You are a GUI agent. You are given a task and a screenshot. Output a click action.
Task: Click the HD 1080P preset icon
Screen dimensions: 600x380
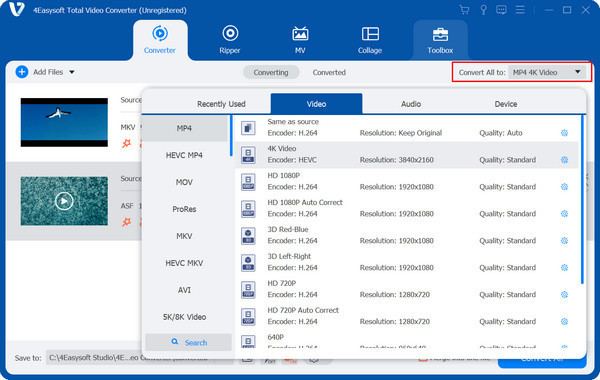248,182
